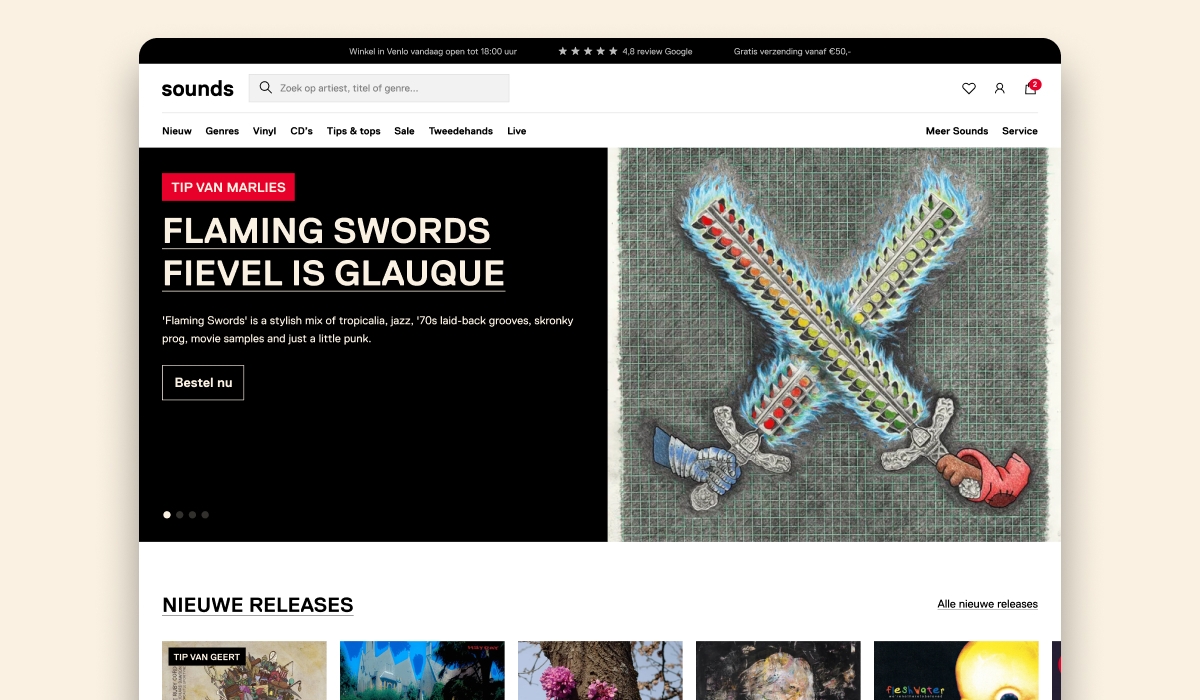The image size is (1200, 700).
Task: Click the Nieuwe Releases heading
Action: [x=257, y=605]
